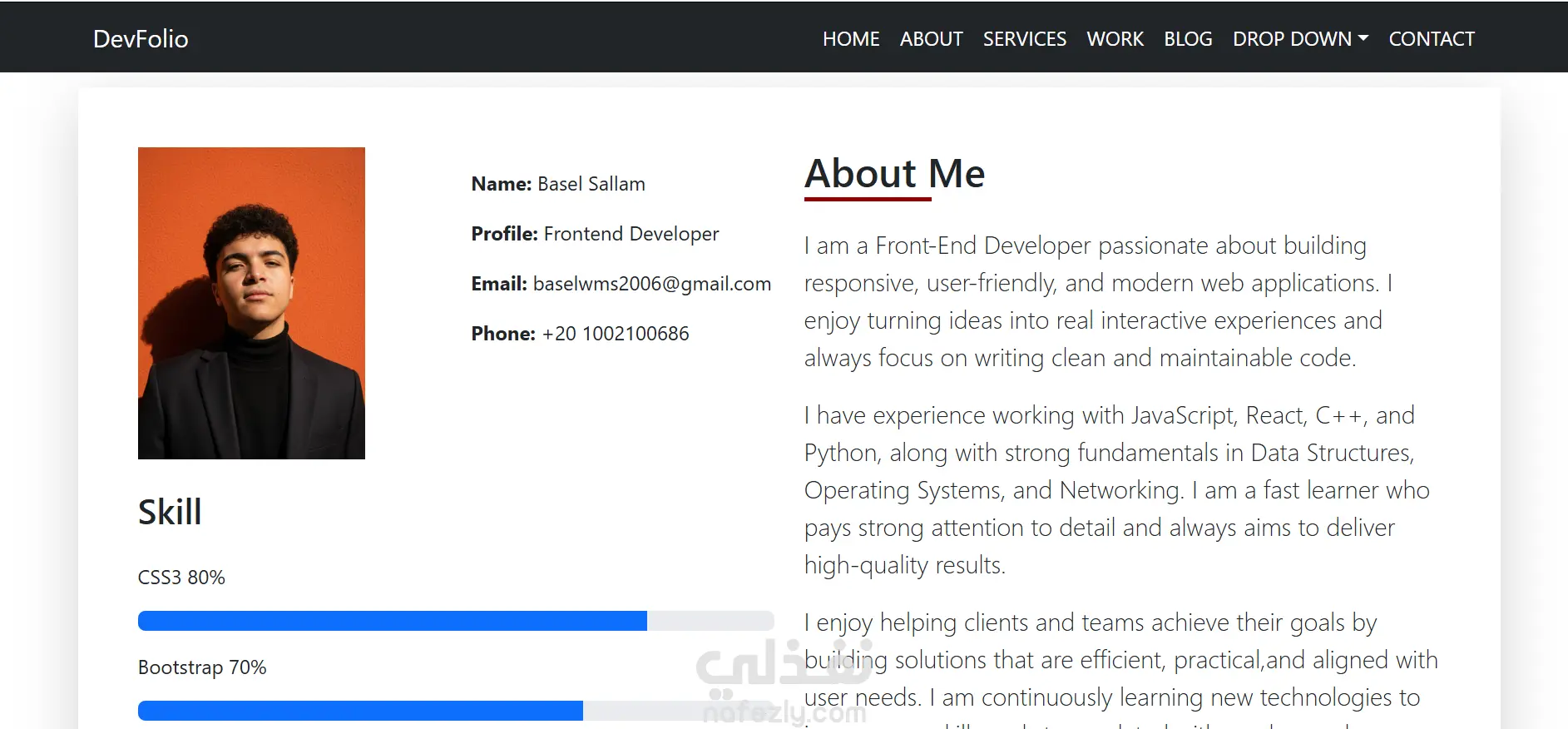Click the DROP DOWN caret arrow
Screen dimensions: 1568x729
(1363, 39)
